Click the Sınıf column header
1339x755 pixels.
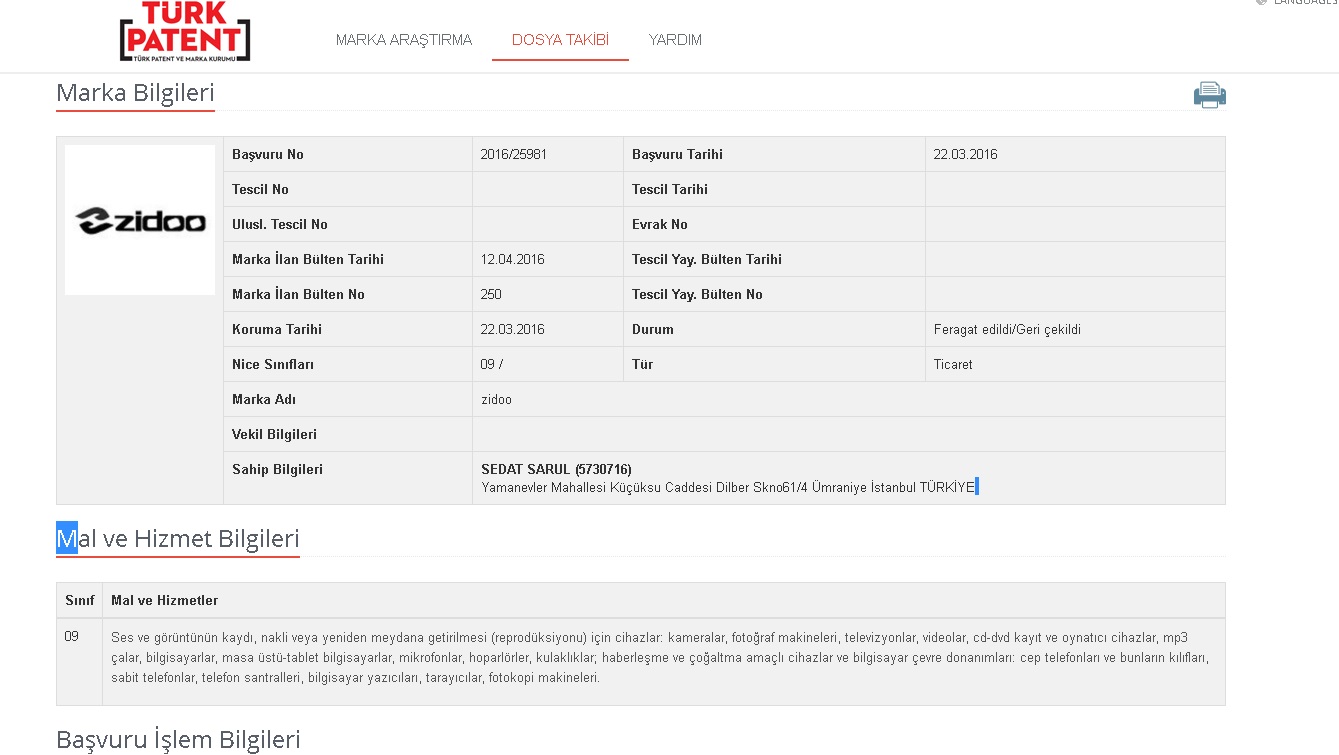[x=80, y=600]
